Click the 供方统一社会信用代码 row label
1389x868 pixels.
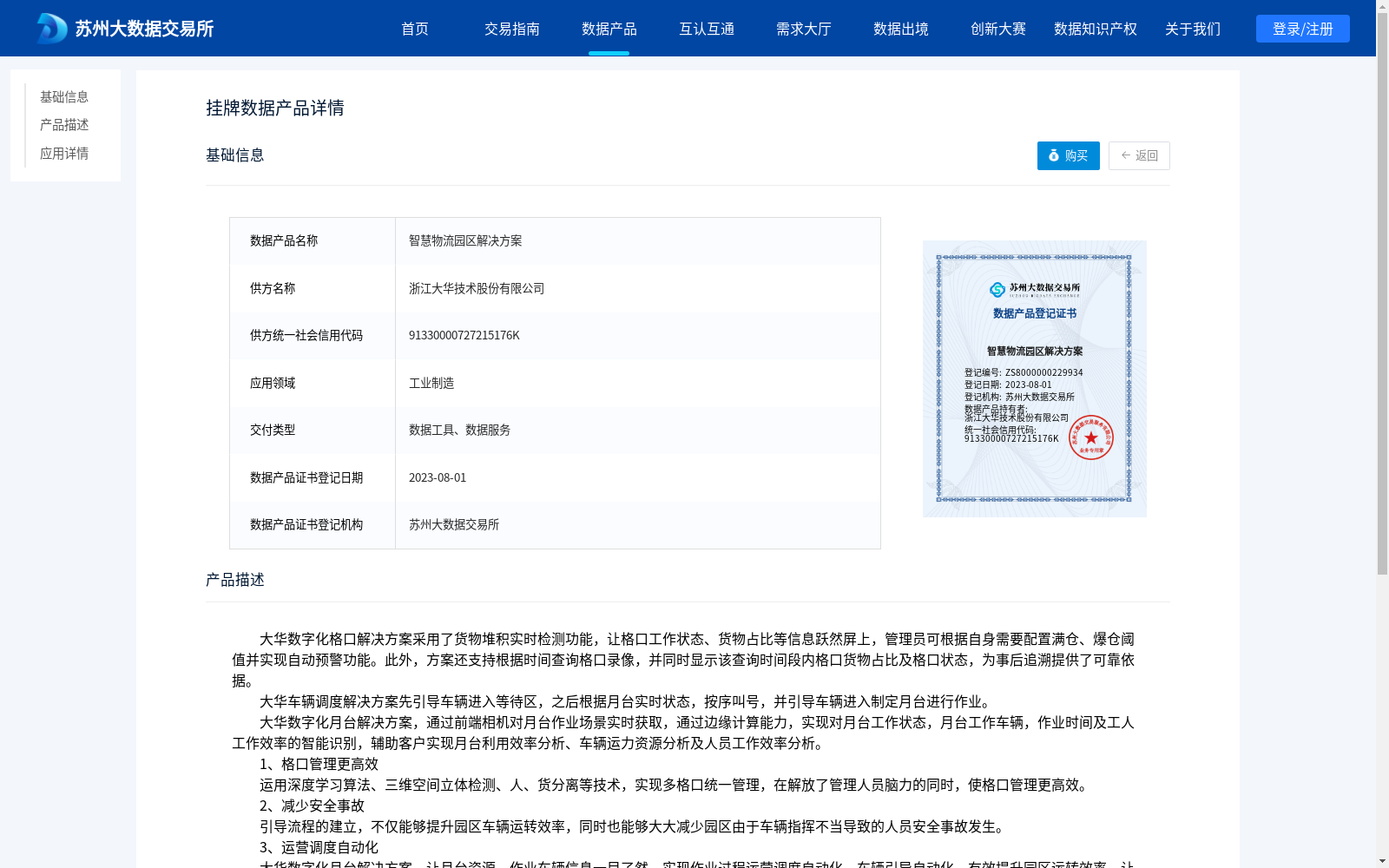[x=306, y=336]
